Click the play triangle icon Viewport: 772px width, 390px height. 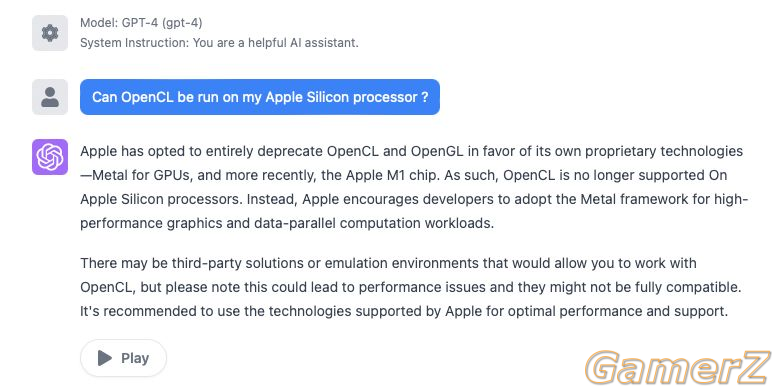click(x=104, y=358)
